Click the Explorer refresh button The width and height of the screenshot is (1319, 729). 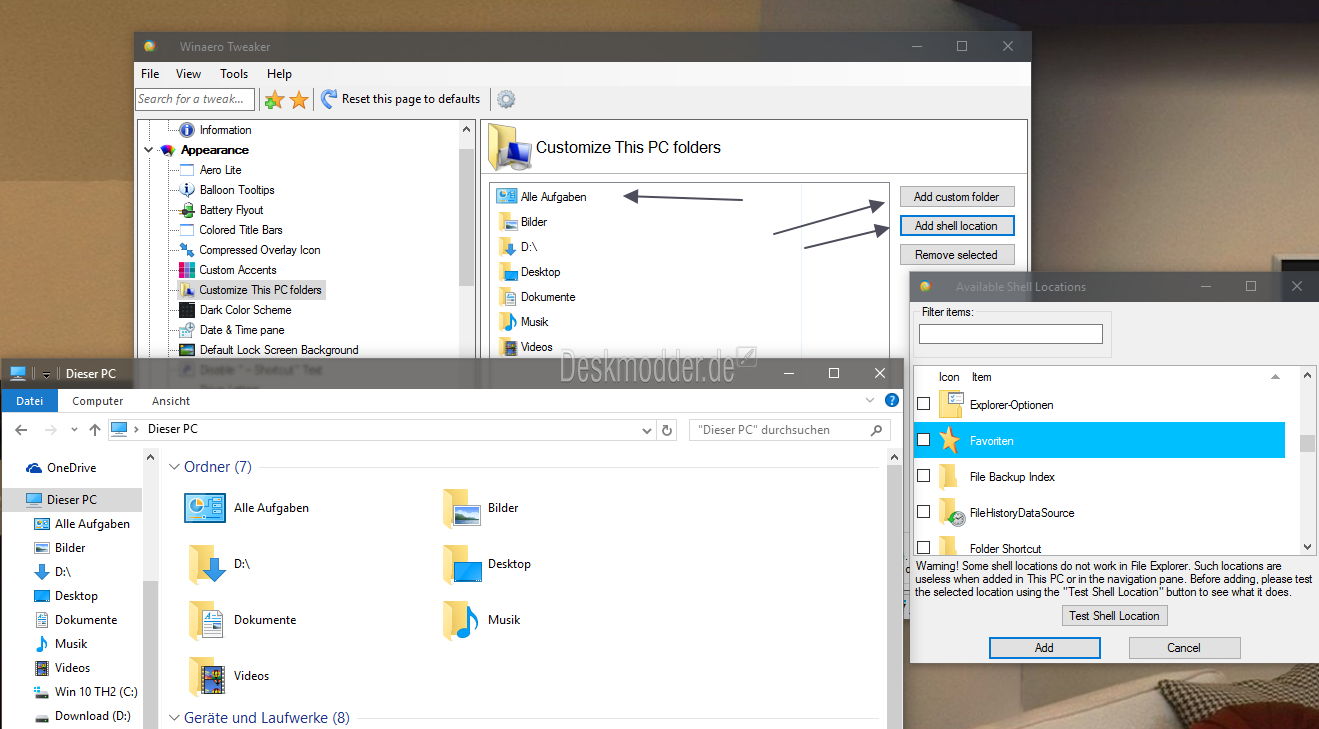click(668, 431)
